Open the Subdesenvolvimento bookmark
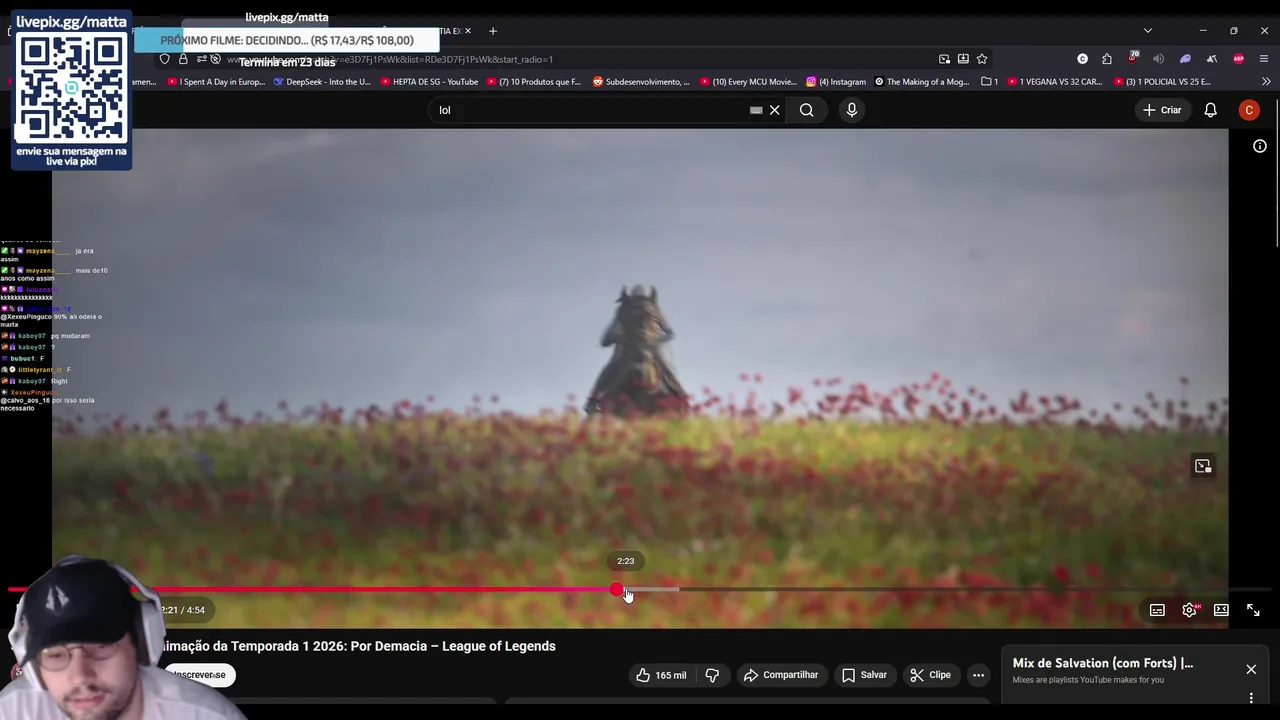Viewport: 1280px width, 720px height. (641, 82)
